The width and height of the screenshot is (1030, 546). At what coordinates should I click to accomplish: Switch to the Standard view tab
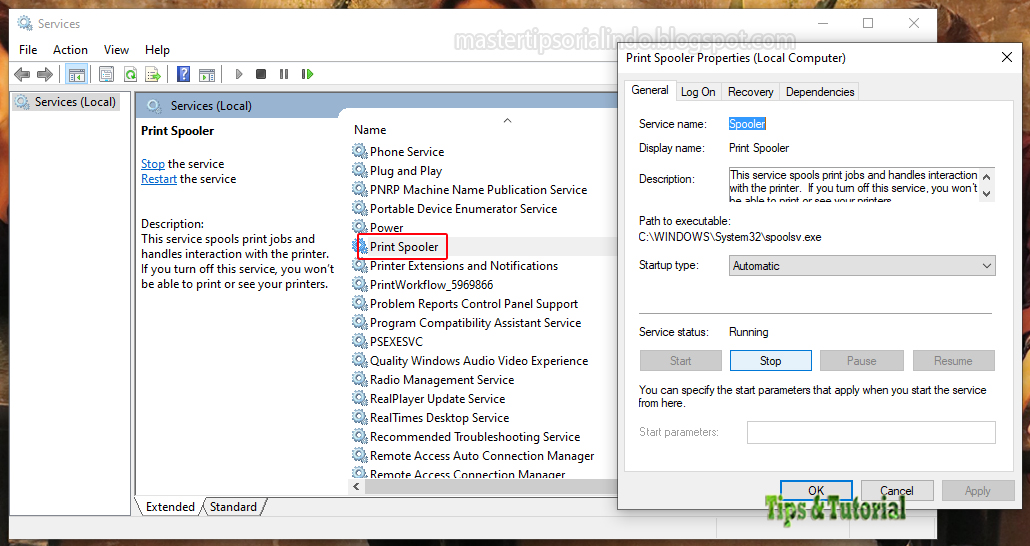(233, 507)
